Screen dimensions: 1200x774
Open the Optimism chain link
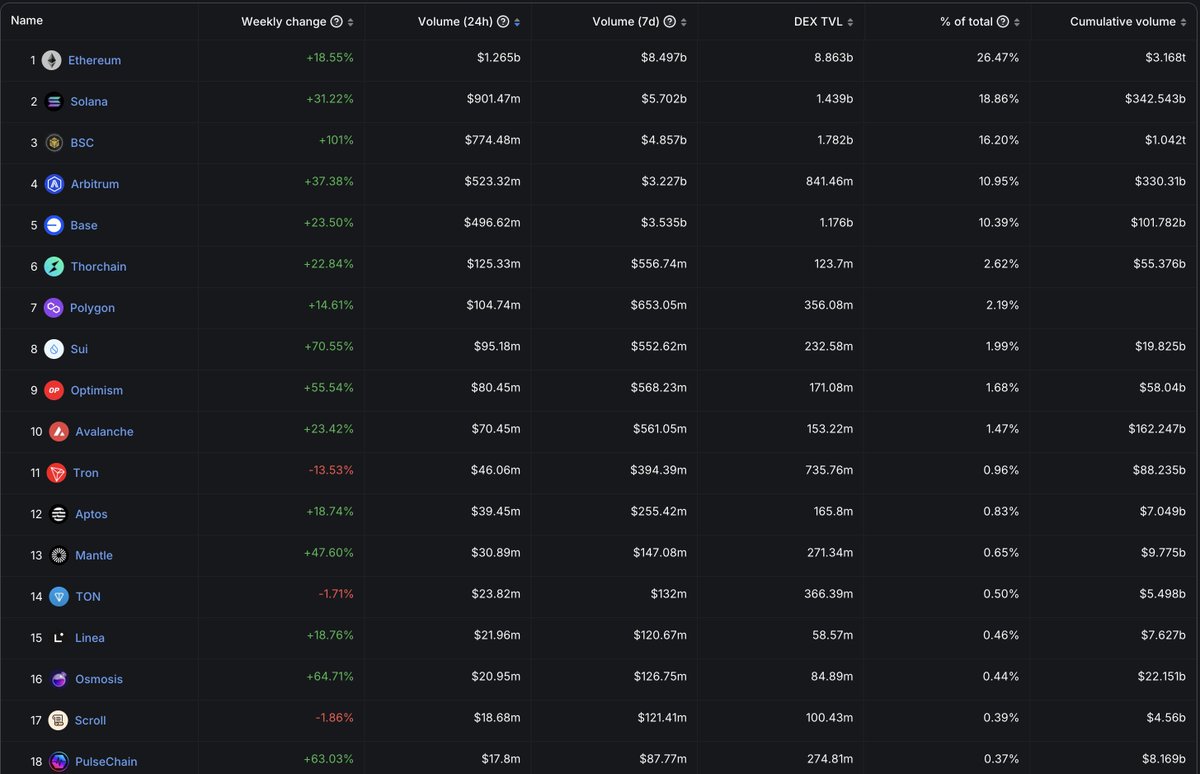click(x=97, y=390)
